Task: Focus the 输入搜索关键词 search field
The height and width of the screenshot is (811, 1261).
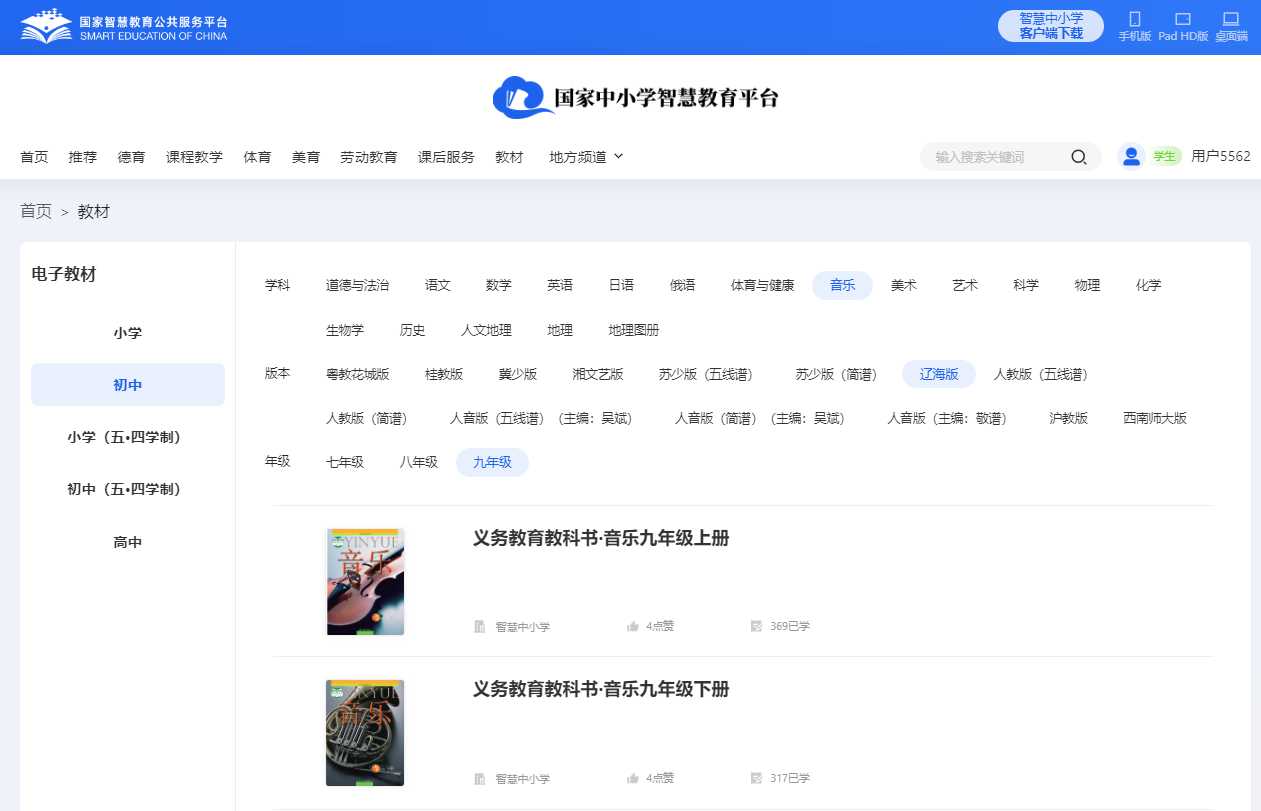Action: point(997,157)
